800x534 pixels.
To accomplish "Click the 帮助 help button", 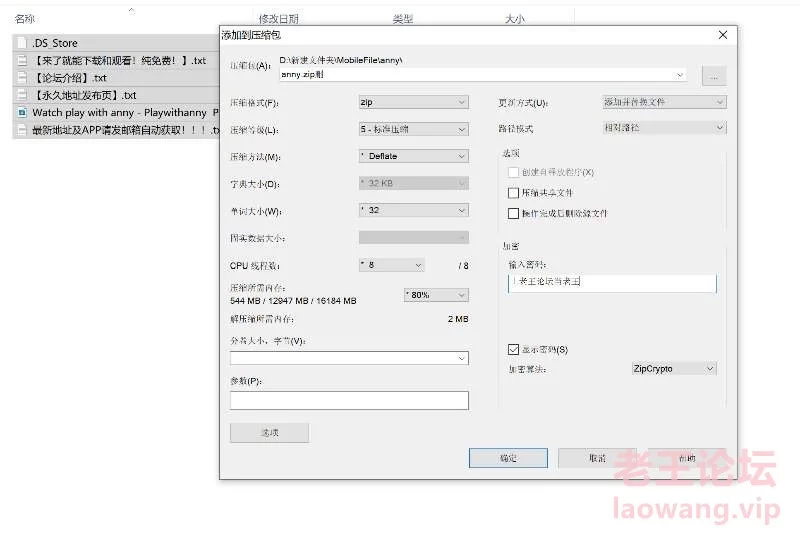I will coord(687,458).
